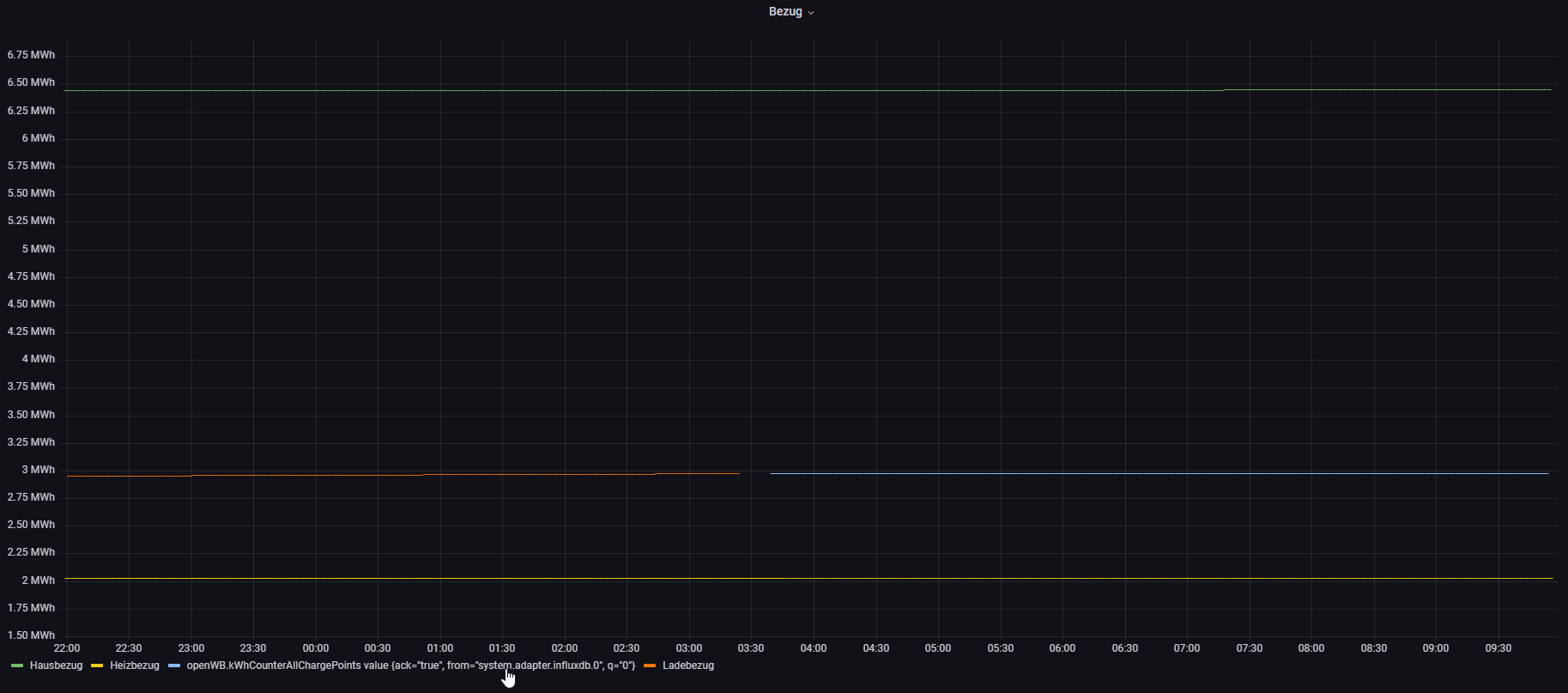Image resolution: width=1568 pixels, height=693 pixels.
Task: Open the green Hausbezug color swatch
Action: (x=17, y=666)
